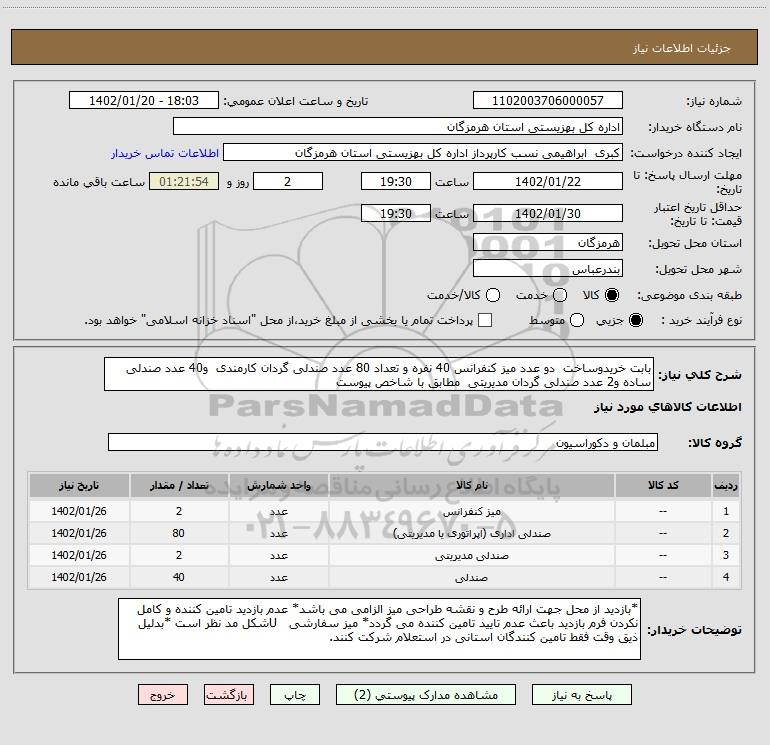The height and width of the screenshot is (745, 770).
Task: Click the پاسخ به نیاز button
Action: pyautogui.click(x=582, y=695)
